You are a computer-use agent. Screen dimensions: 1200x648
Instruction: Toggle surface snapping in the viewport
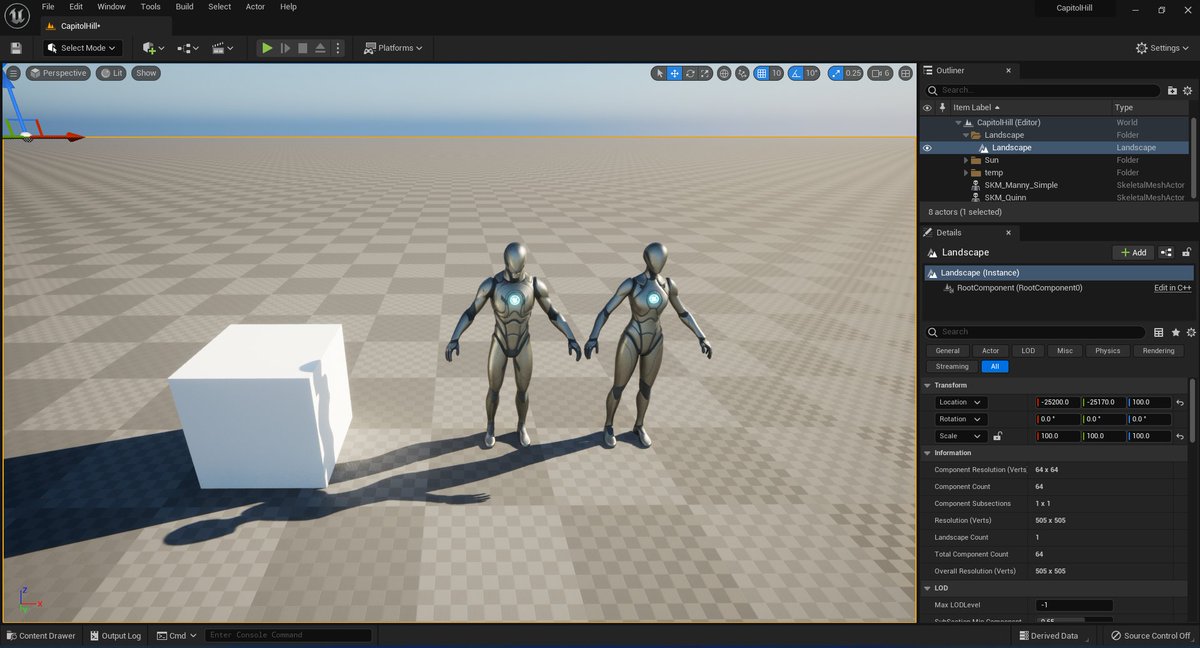[743, 73]
